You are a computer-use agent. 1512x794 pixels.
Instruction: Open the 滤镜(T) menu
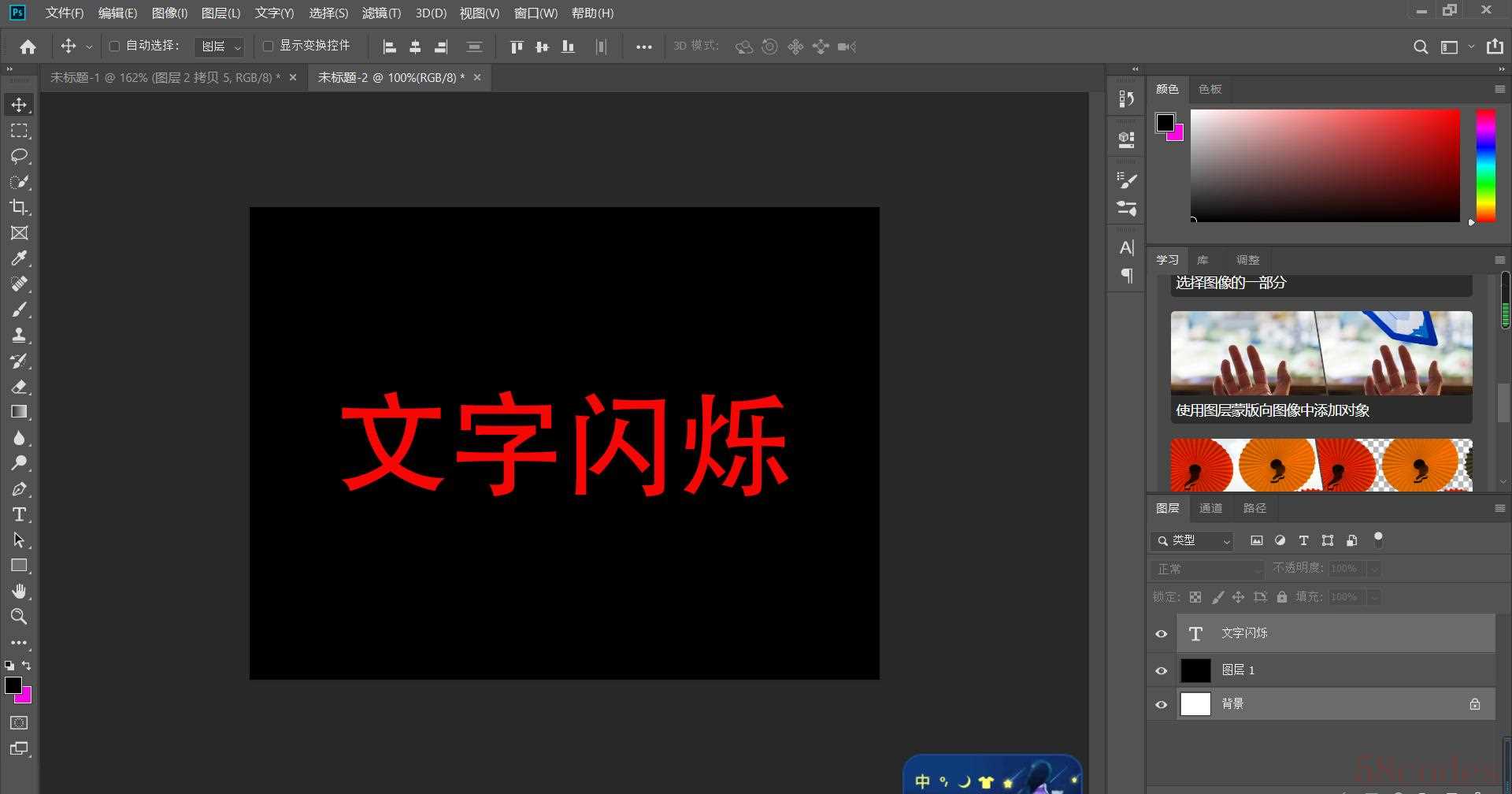pos(381,13)
